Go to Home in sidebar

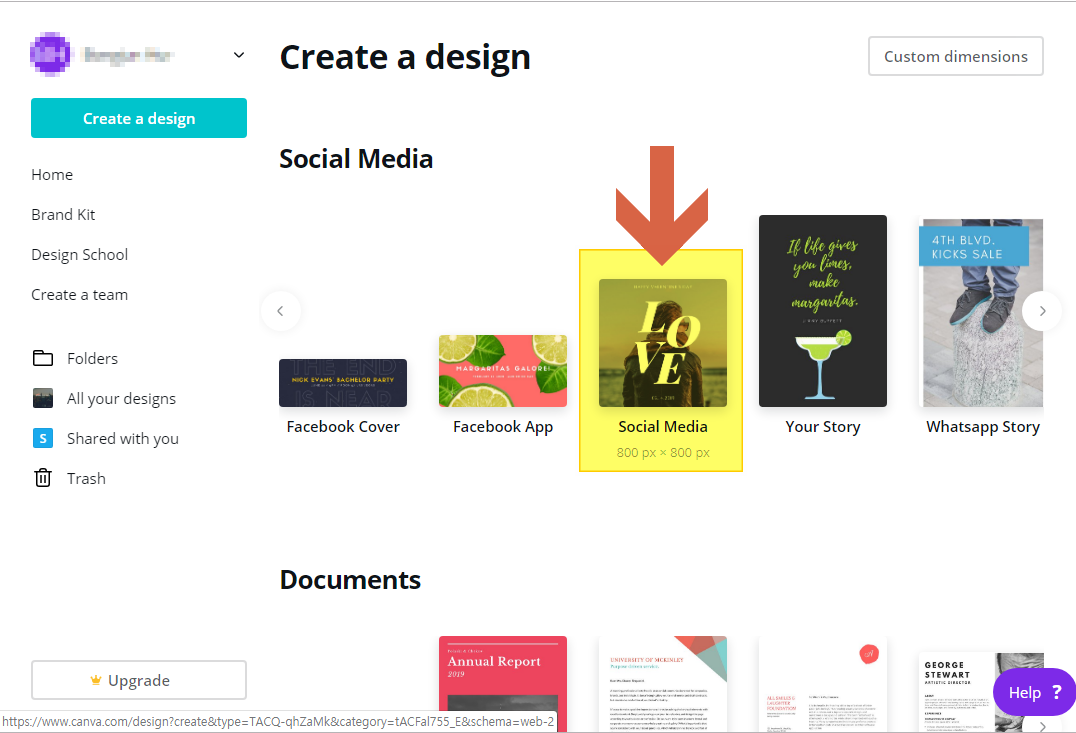[52, 174]
